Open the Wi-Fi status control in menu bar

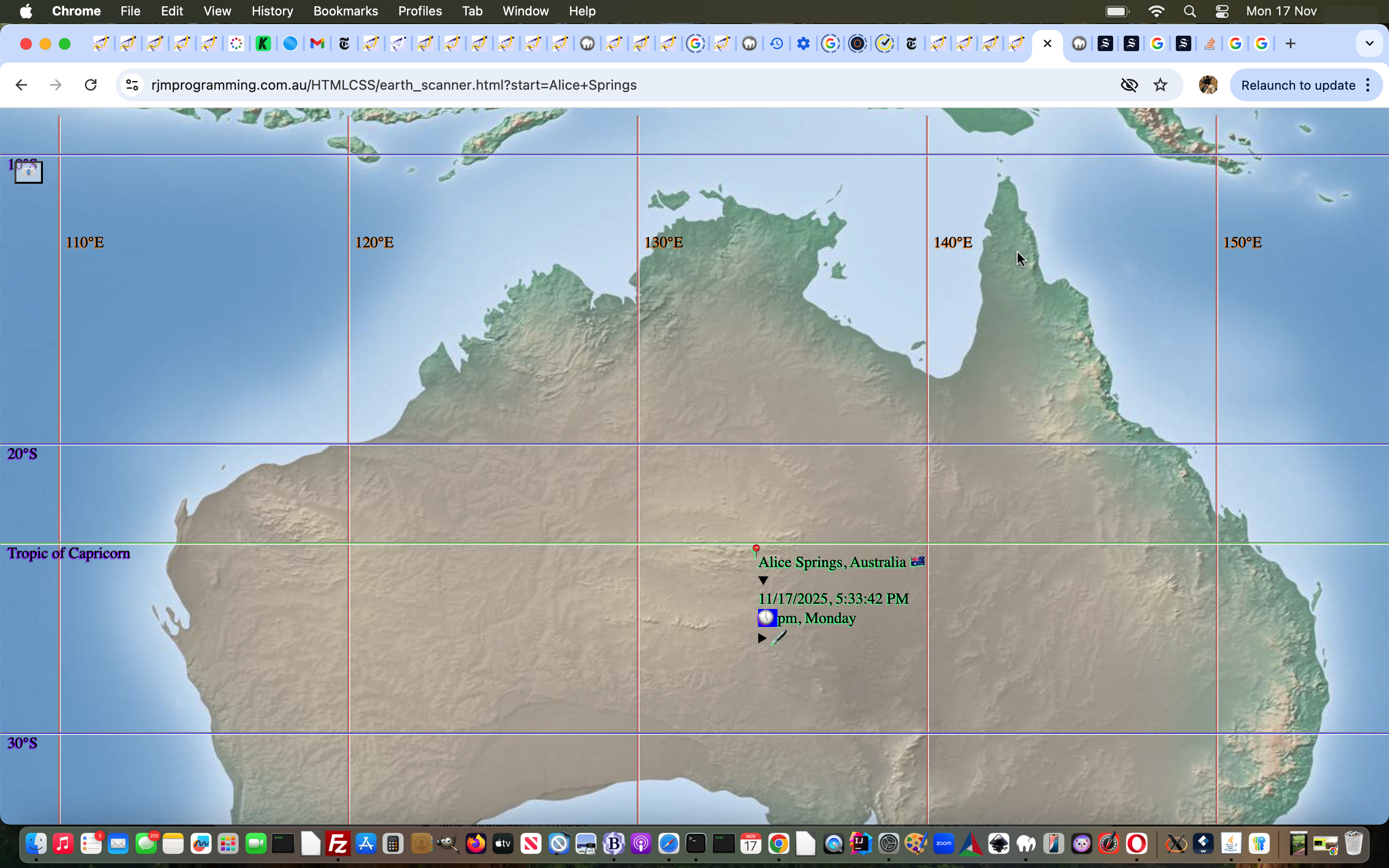pyautogui.click(x=1157, y=11)
